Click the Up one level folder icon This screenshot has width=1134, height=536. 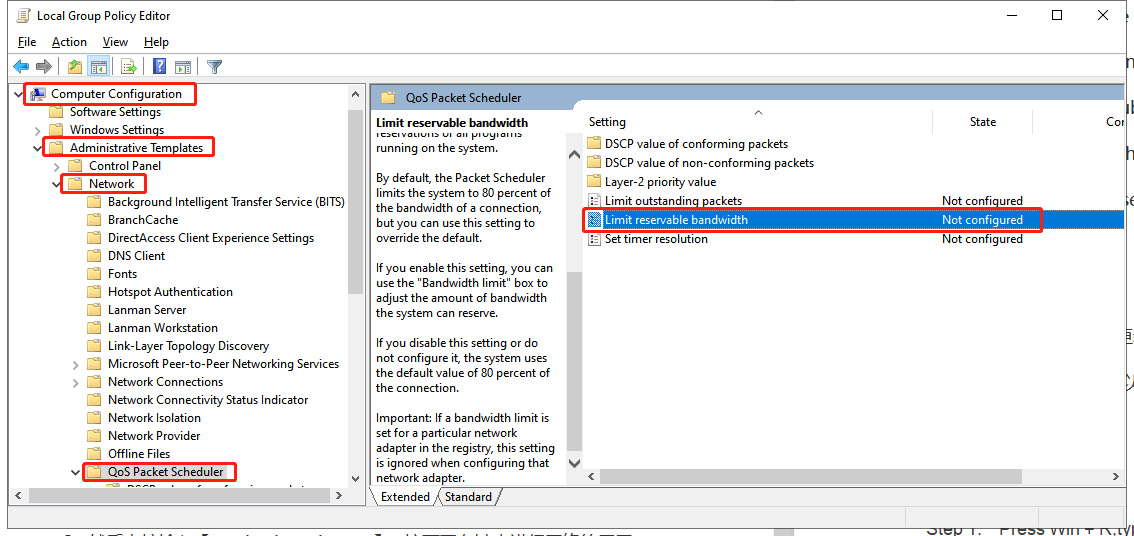pyautogui.click(x=75, y=67)
